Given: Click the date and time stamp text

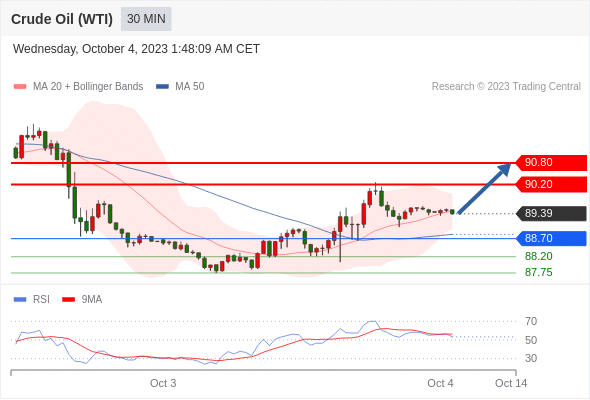Looking at the screenshot, I should (x=136, y=49).
